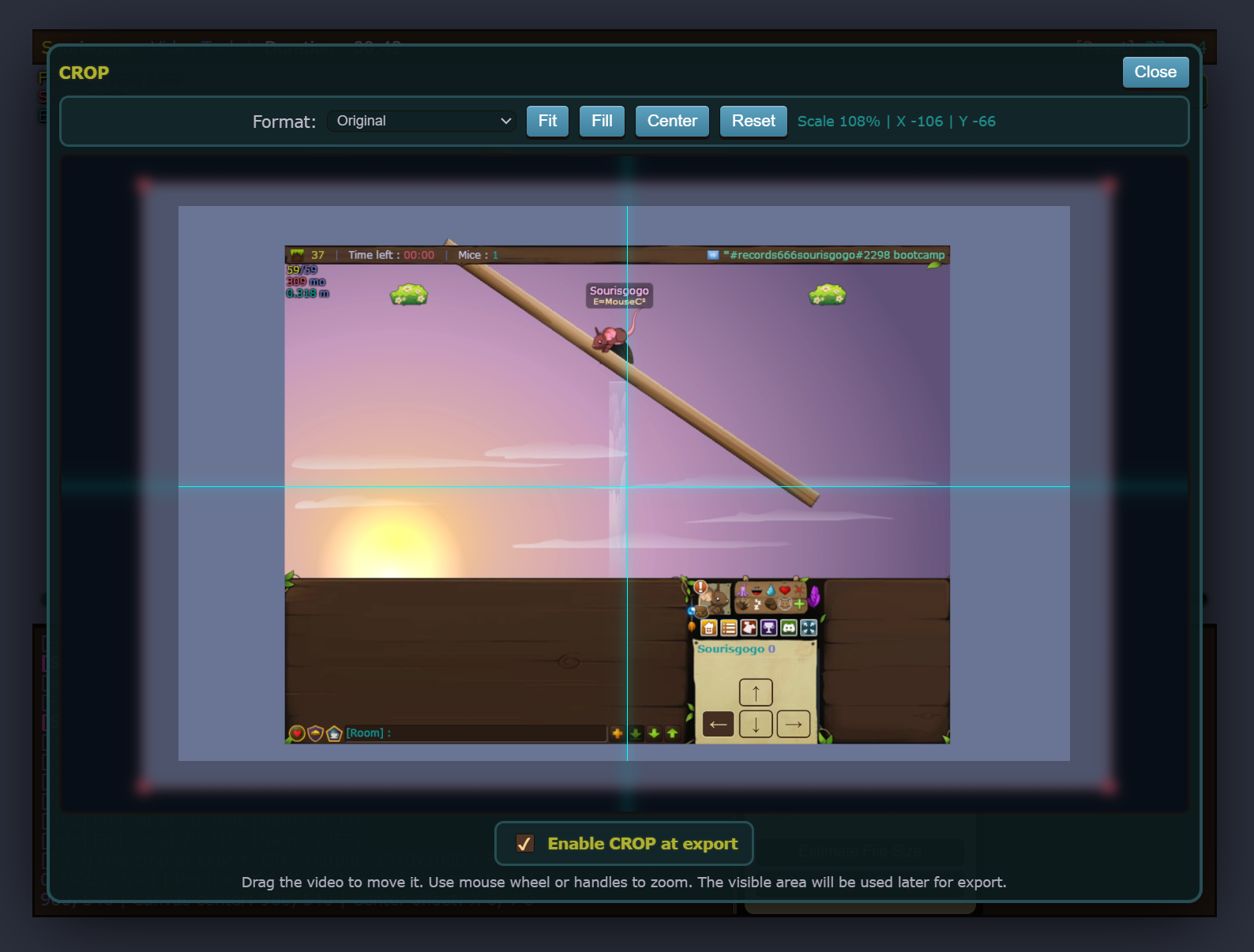Viewport: 1254px width, 952px height.
Task: Click the shirt shop icon in video preview
Action: [749, 628]
